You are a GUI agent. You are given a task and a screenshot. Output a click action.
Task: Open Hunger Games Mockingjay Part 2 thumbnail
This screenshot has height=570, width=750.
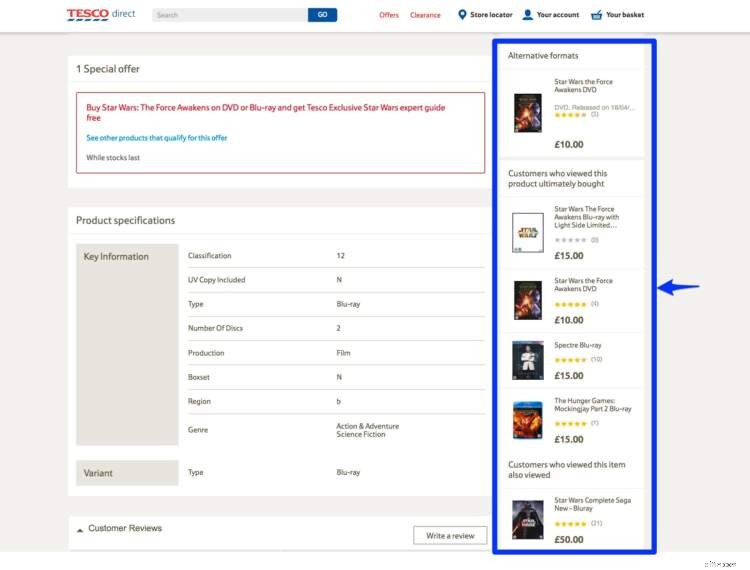(528, 420)
